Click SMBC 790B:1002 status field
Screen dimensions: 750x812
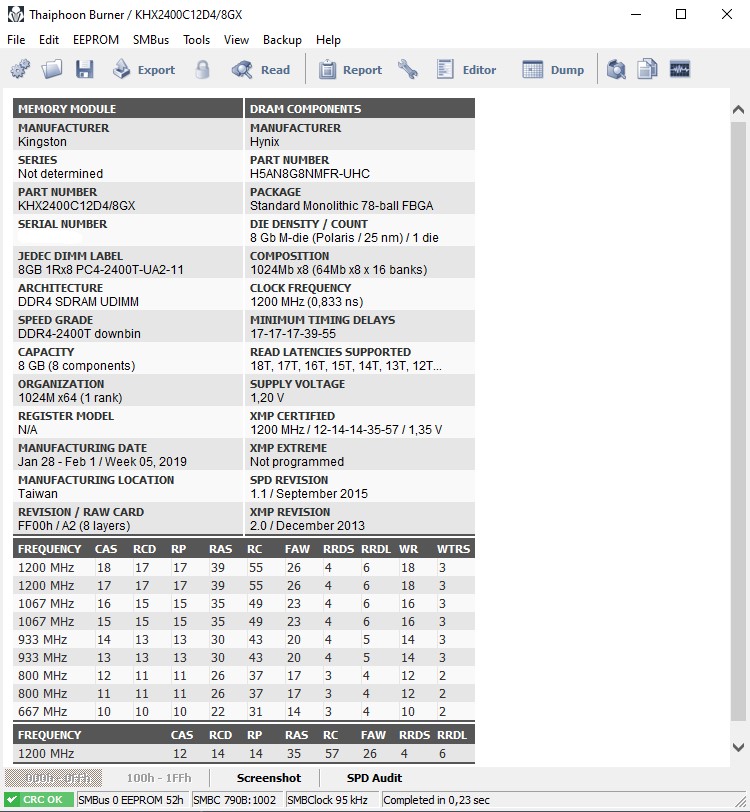pos(237,800)
